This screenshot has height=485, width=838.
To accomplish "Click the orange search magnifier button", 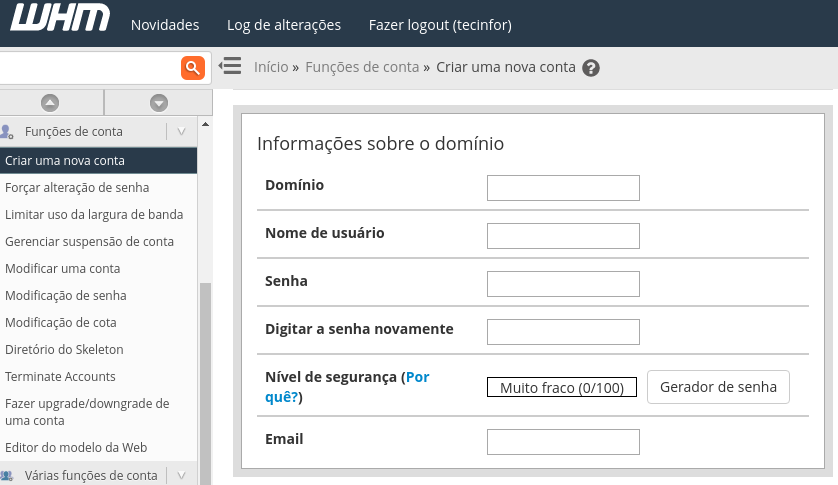I will coord(193,68).
